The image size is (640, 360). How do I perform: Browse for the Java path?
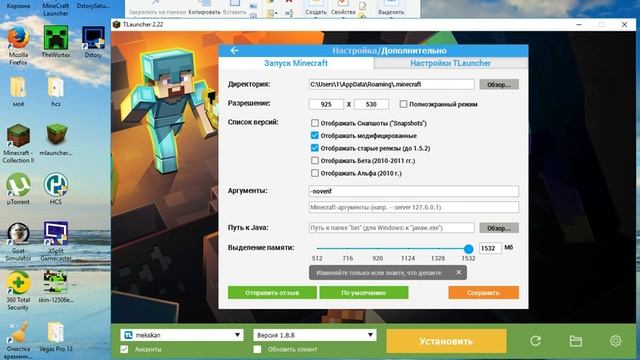point(499,228)
